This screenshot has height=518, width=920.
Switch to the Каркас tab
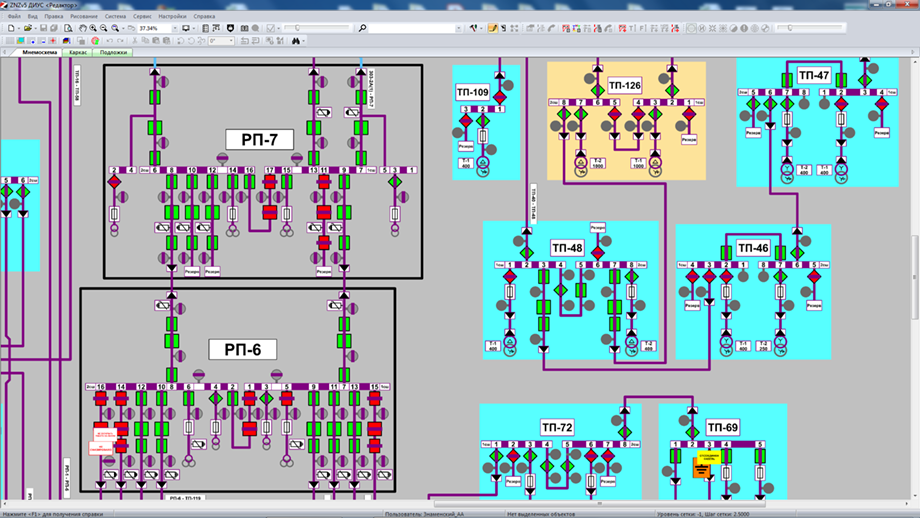[x=77, y=52]
